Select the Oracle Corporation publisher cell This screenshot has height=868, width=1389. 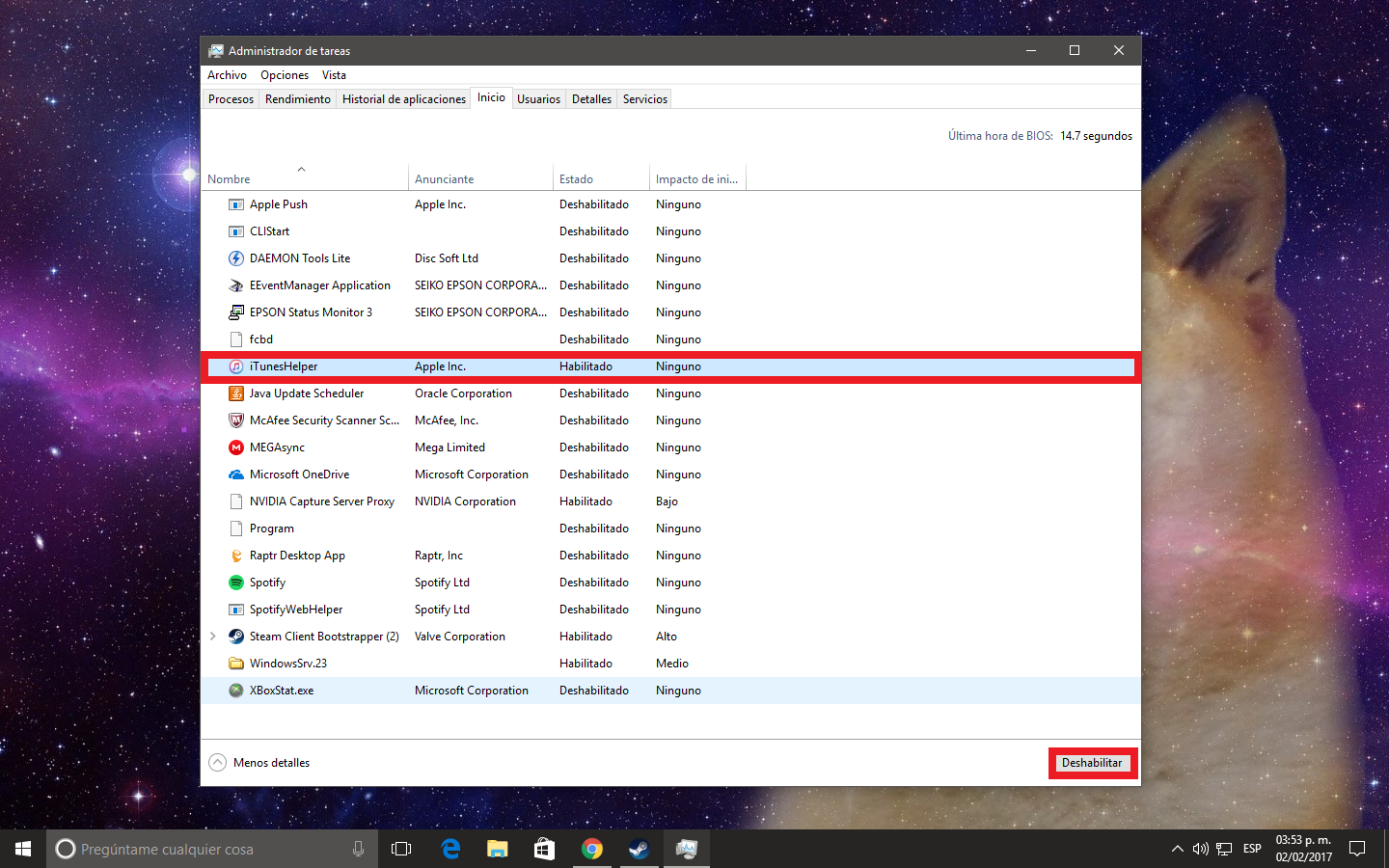[x=463, y=393]
